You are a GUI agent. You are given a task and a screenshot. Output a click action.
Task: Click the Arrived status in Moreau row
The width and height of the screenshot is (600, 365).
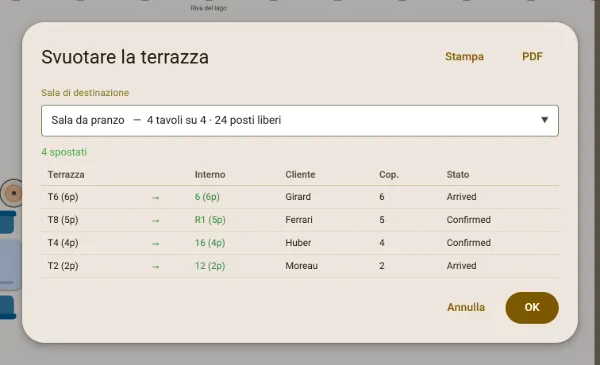click(x=461, y=266)
